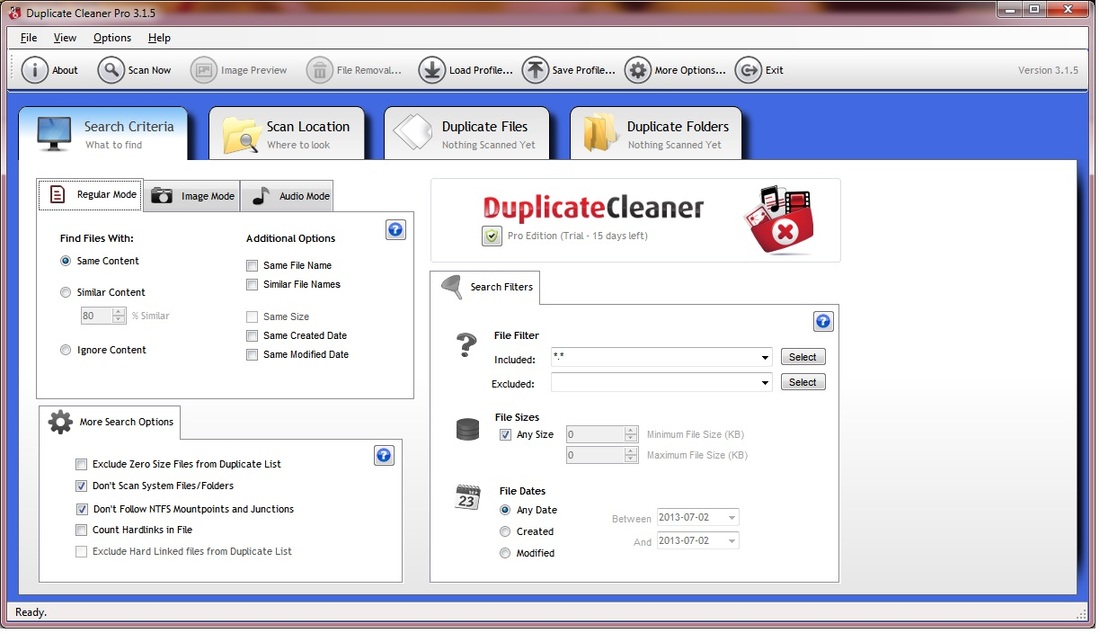Click the Duplicate Folders icon

600,133
